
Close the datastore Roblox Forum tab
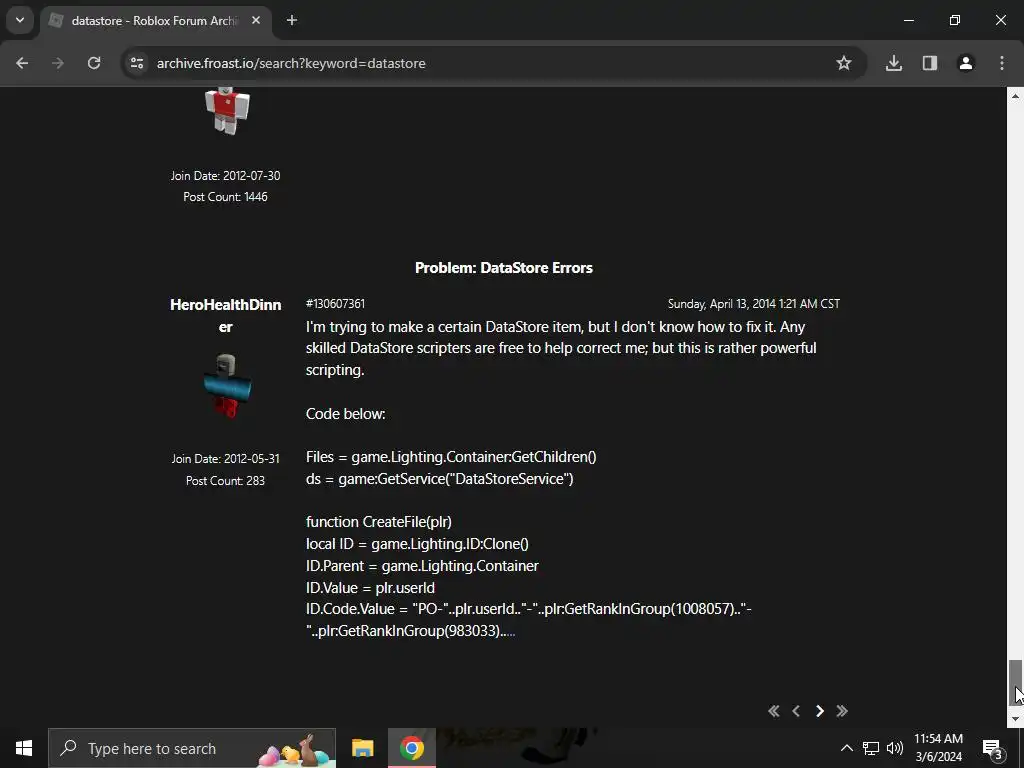pyautogui.click(x=256, y=21)
